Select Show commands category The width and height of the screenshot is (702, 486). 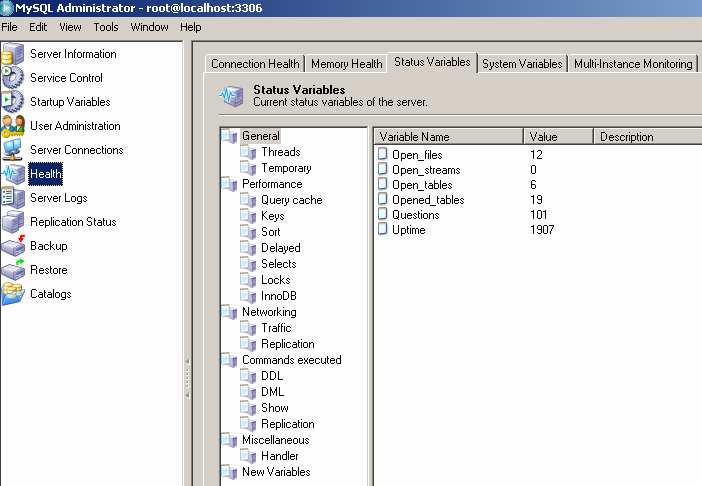pos(275,408)
